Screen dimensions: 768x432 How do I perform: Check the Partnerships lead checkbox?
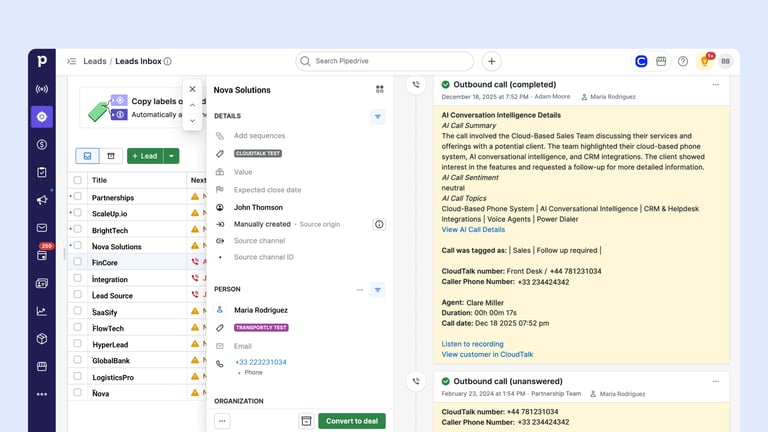pyautogui.click(x=77, y=196)
